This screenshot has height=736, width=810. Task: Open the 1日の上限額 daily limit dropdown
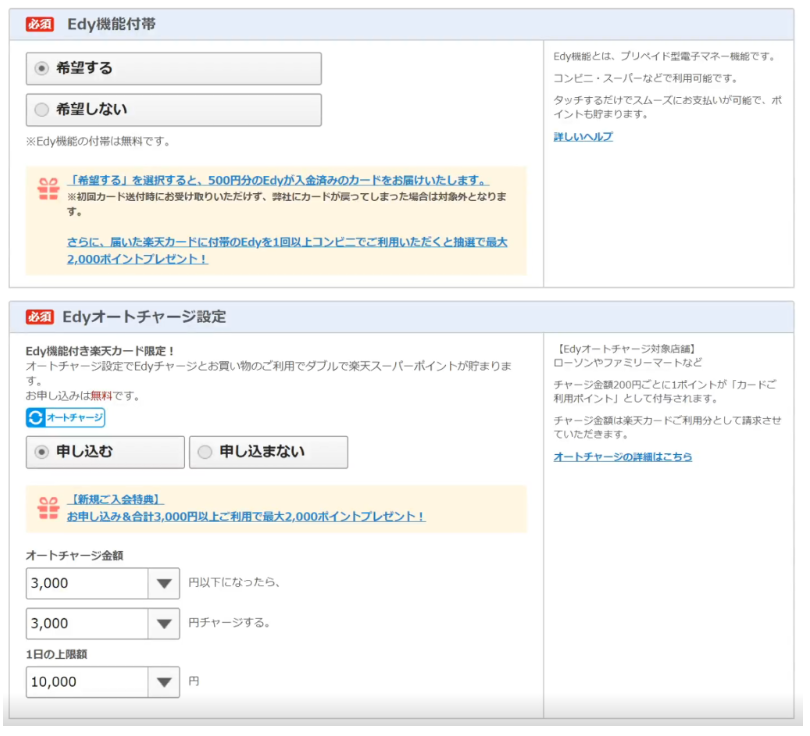pos(103,682)
